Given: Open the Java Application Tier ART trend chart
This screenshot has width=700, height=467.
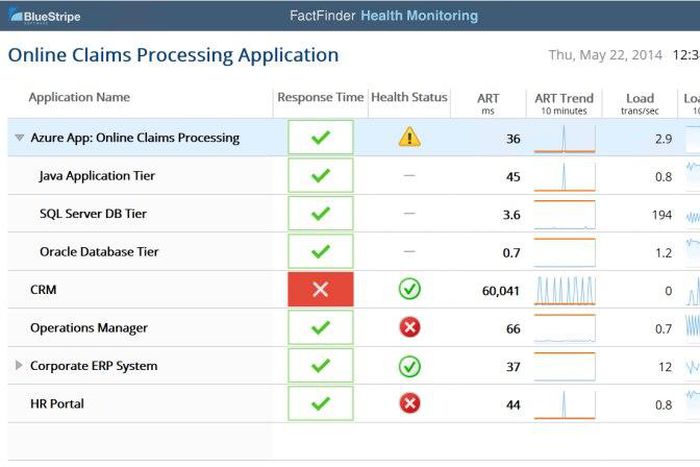Looking at the screenshot, I should [x=565, y=177].
